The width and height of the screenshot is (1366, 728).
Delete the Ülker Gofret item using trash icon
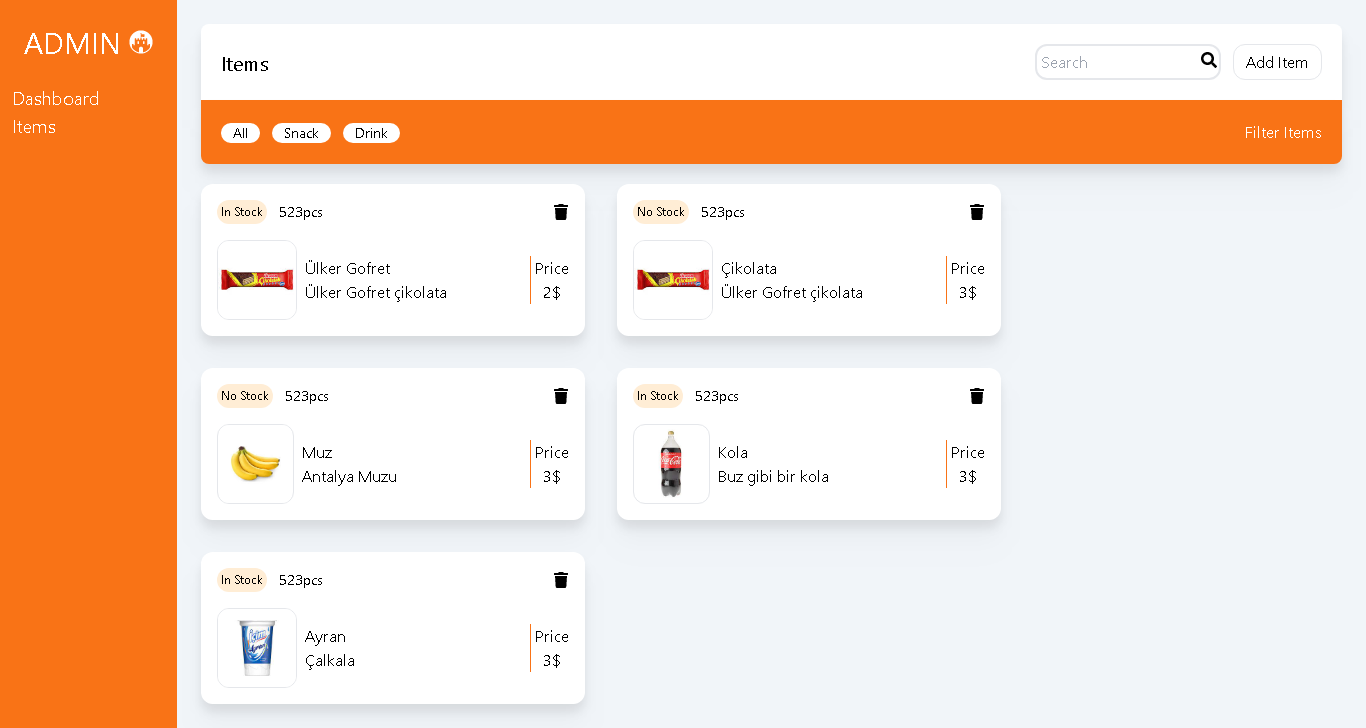coord(561,212)
